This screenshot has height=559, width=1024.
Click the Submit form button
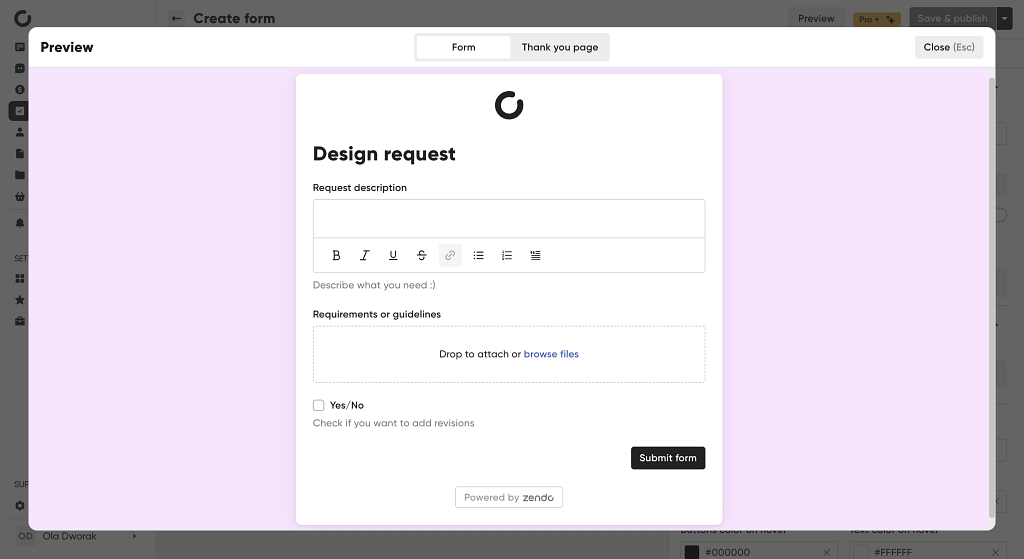[667, 458]
